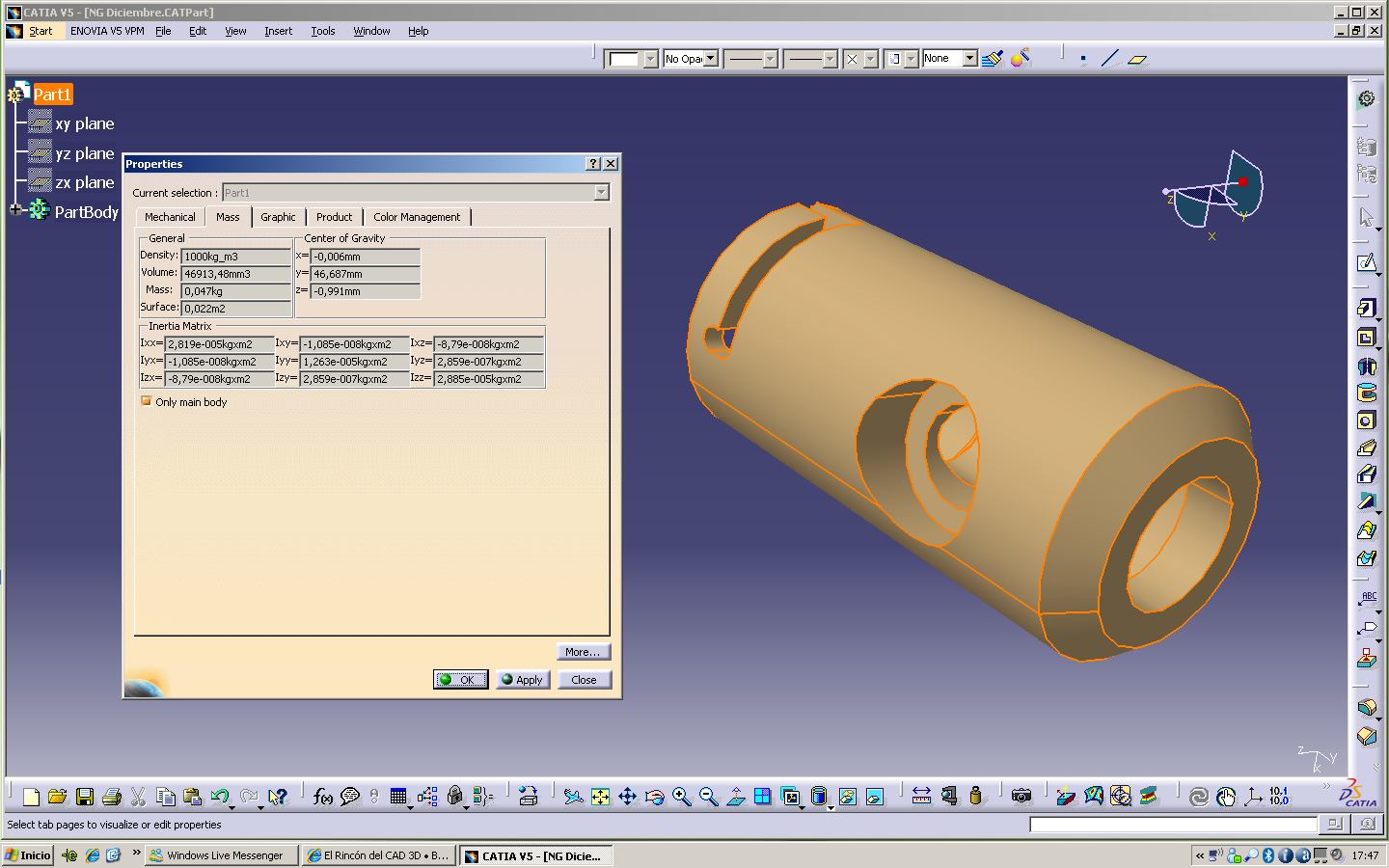
Task: Click the Properties dialog help question button
Action: click(x=593, y=164)
